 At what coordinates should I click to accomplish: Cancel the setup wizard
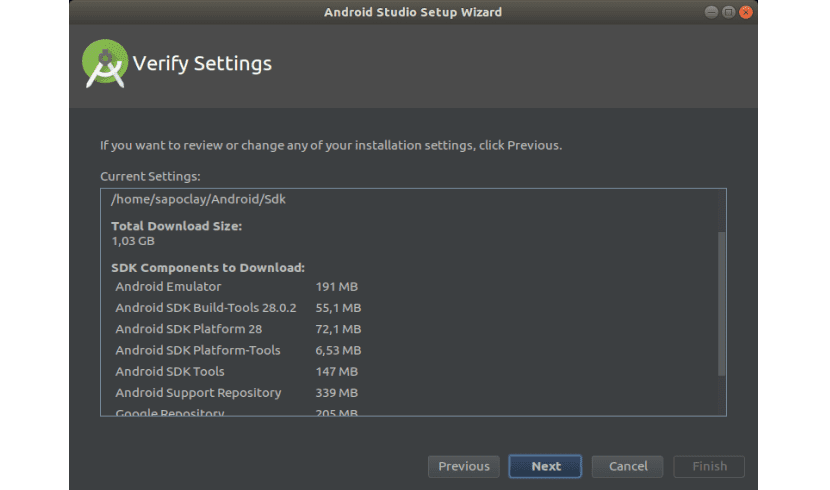628,466
